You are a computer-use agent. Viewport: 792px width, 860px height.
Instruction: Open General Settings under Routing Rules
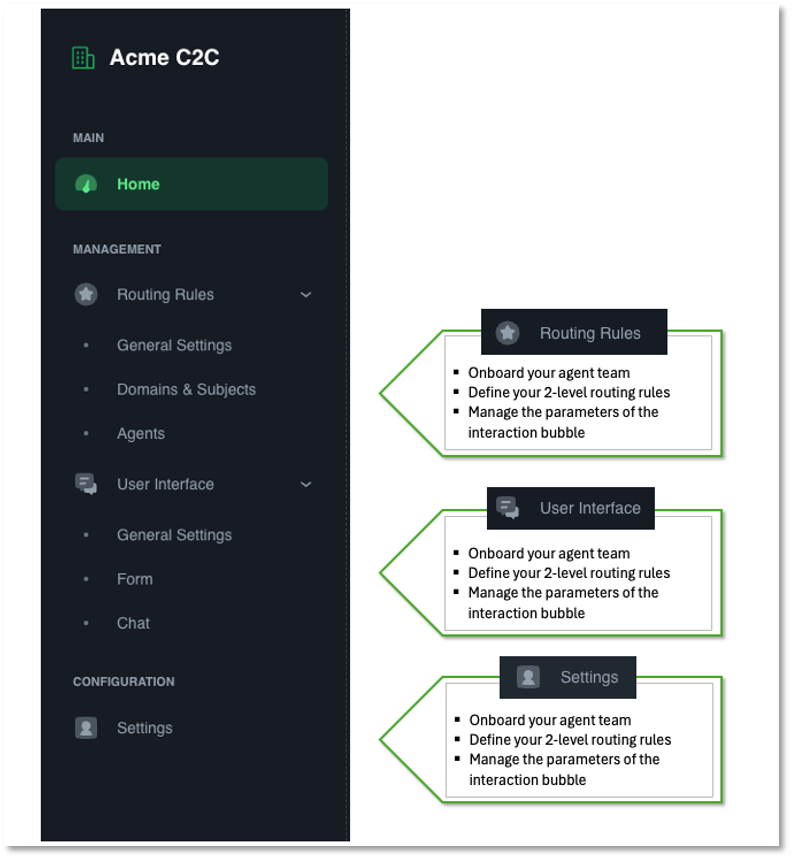174,345
